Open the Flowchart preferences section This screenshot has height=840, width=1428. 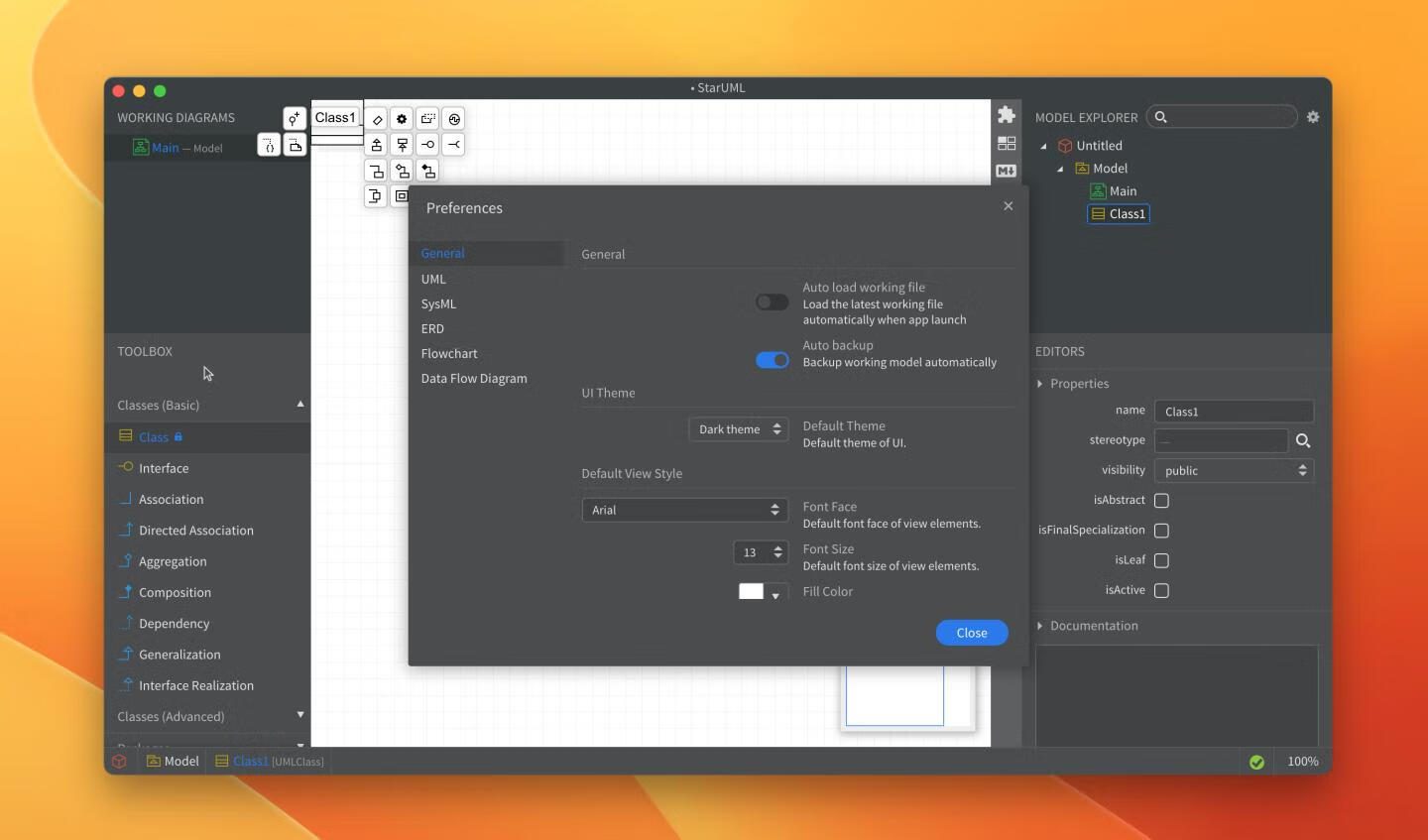449,354
